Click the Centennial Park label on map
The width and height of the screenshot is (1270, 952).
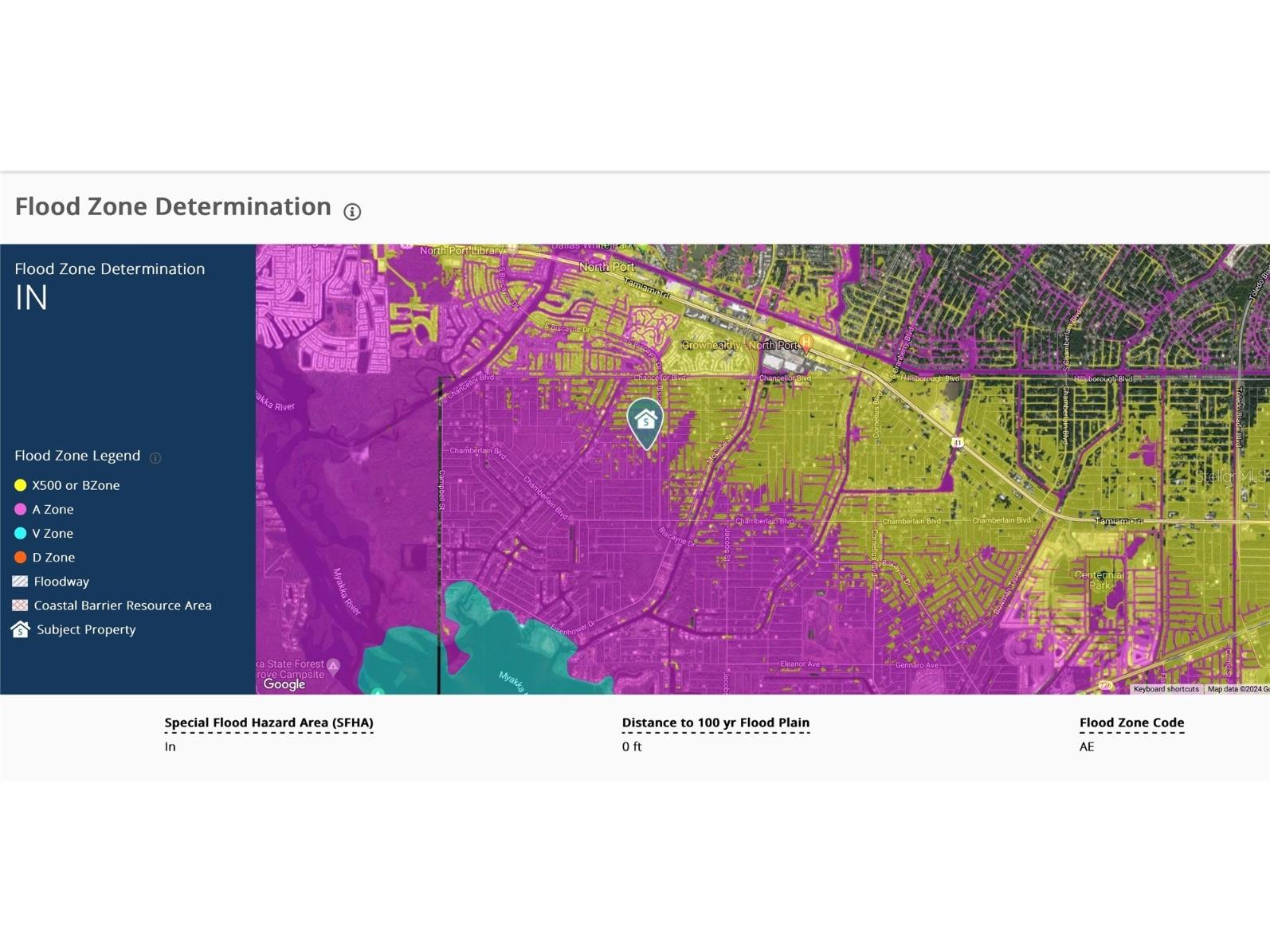[1099, 579]
